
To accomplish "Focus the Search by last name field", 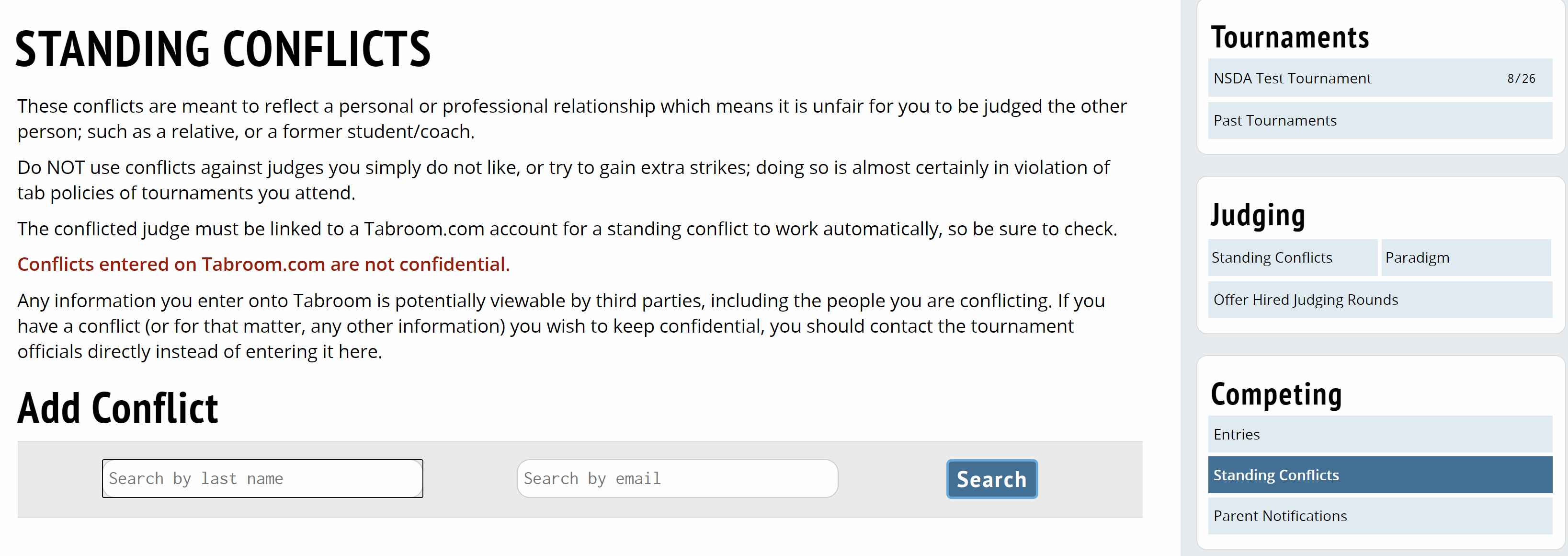I will click(x=262, y=479).
